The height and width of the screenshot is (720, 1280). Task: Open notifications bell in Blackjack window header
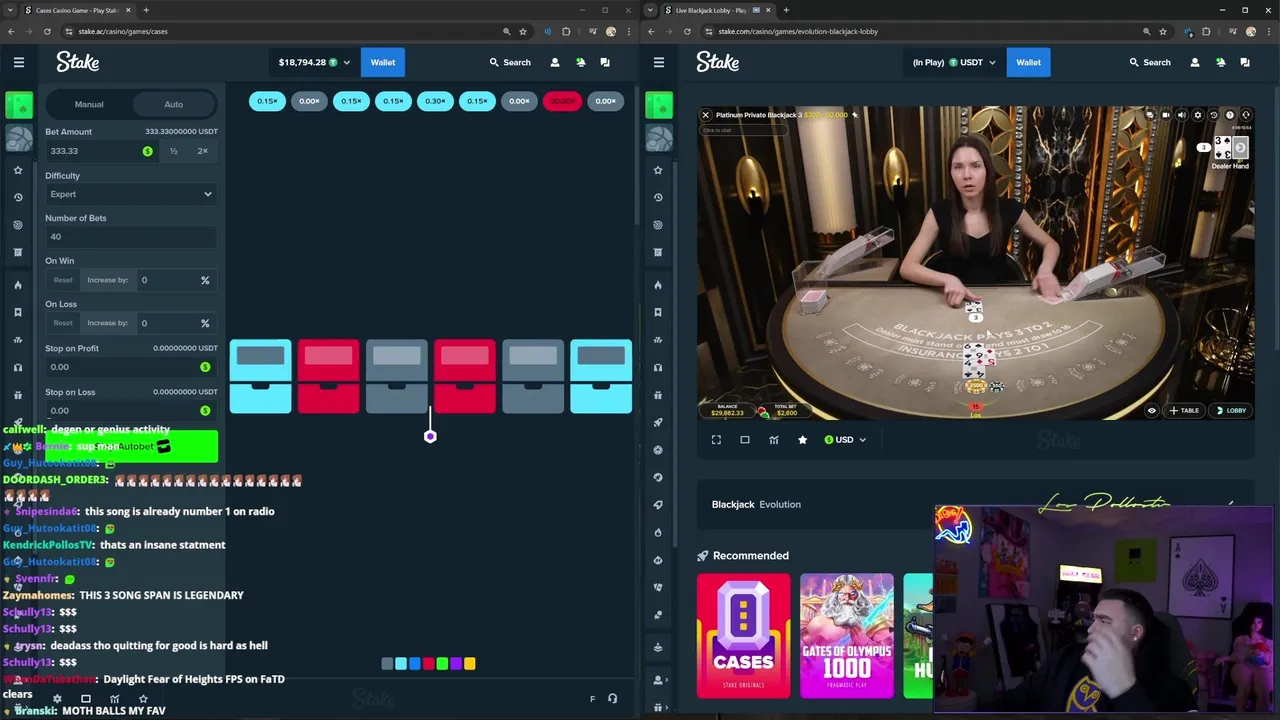pyautogui.click(x=1220, y=62)
